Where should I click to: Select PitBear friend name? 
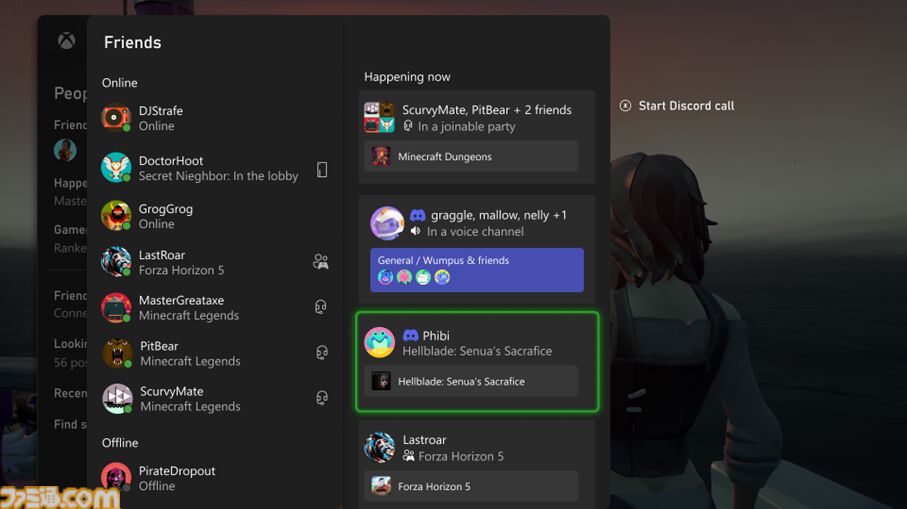(x=159, y=346)
